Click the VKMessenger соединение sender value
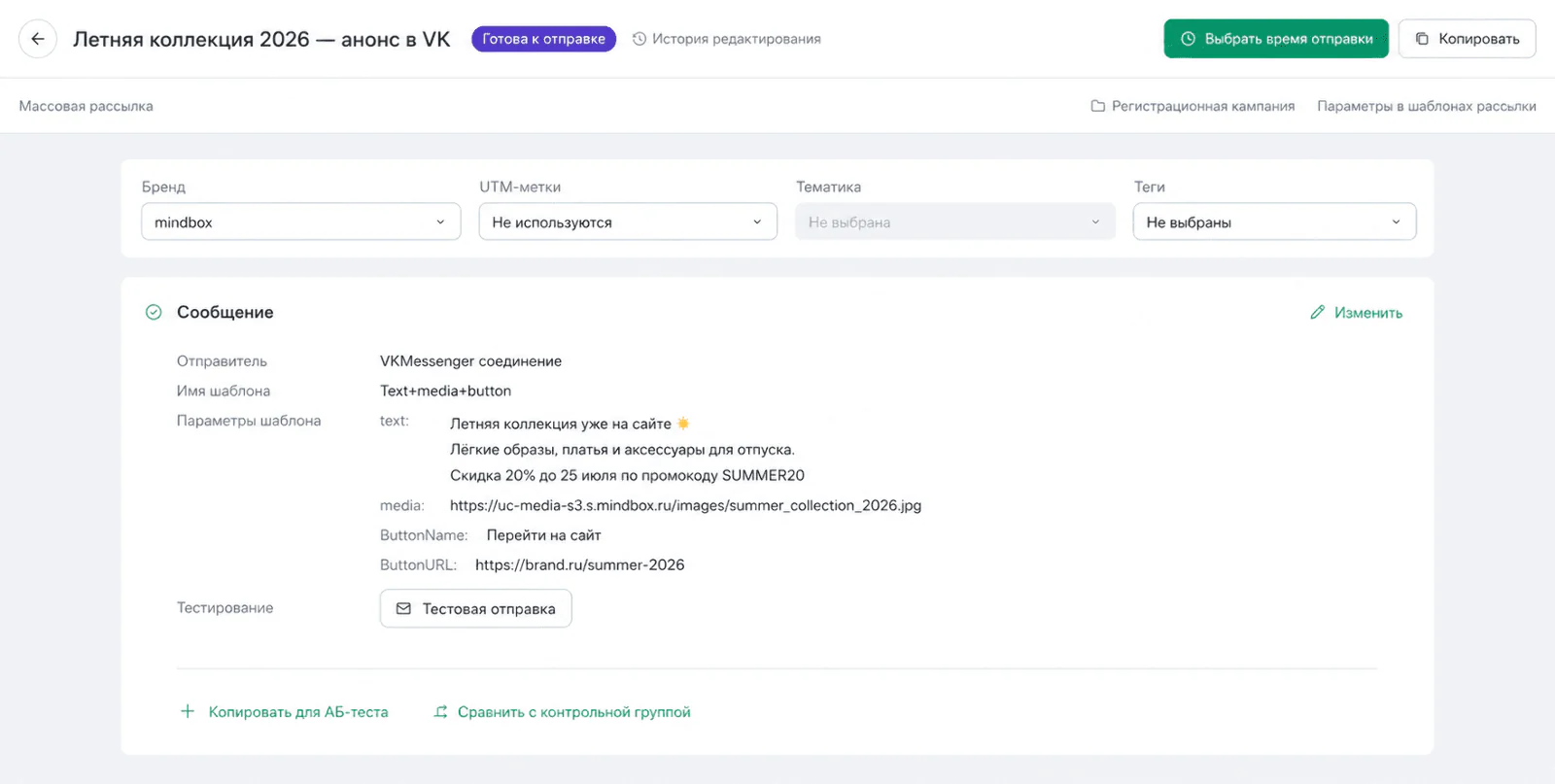Viewport: 1555px width, 784px height. (470, 361)
